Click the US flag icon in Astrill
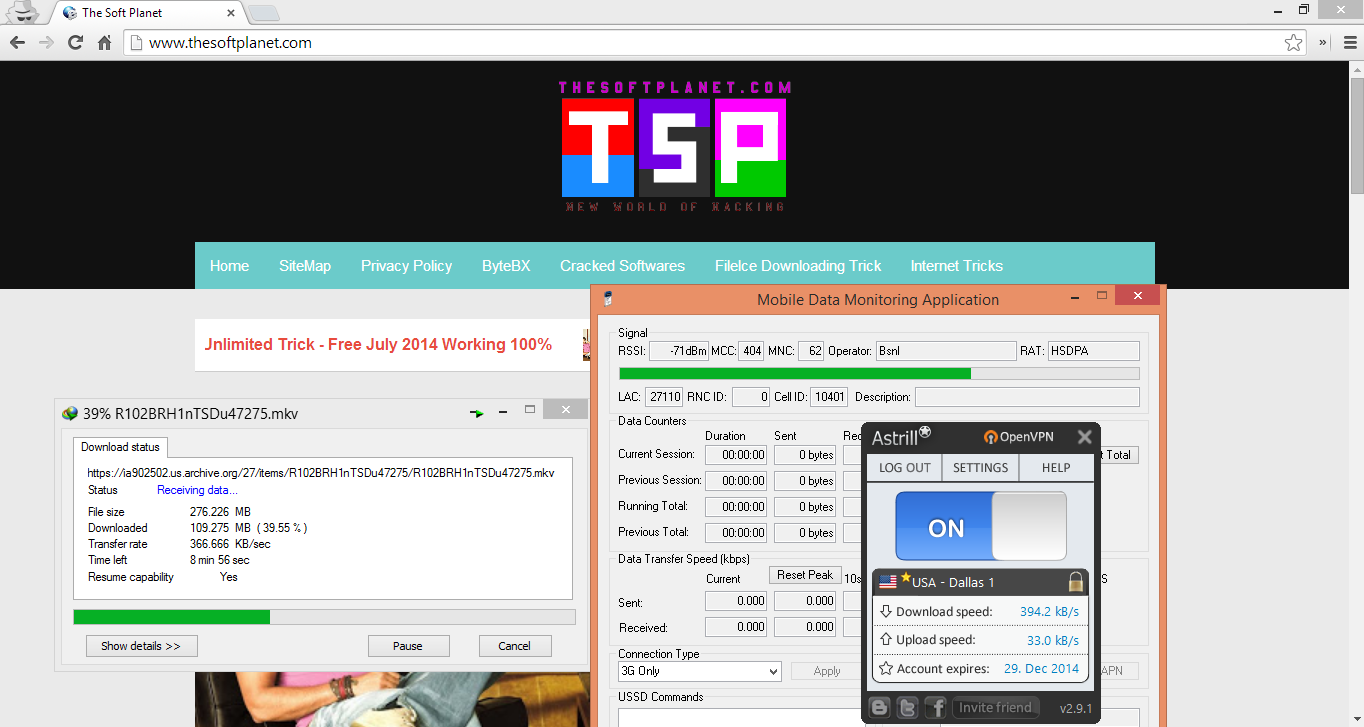1364x727 pixels. click(888, 582)
